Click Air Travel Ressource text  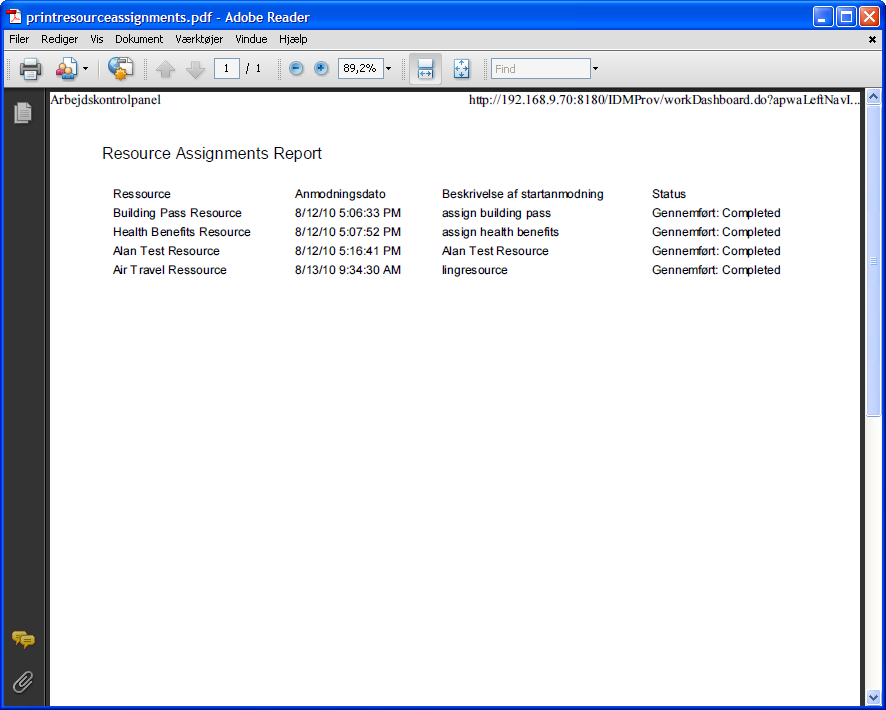170,270
